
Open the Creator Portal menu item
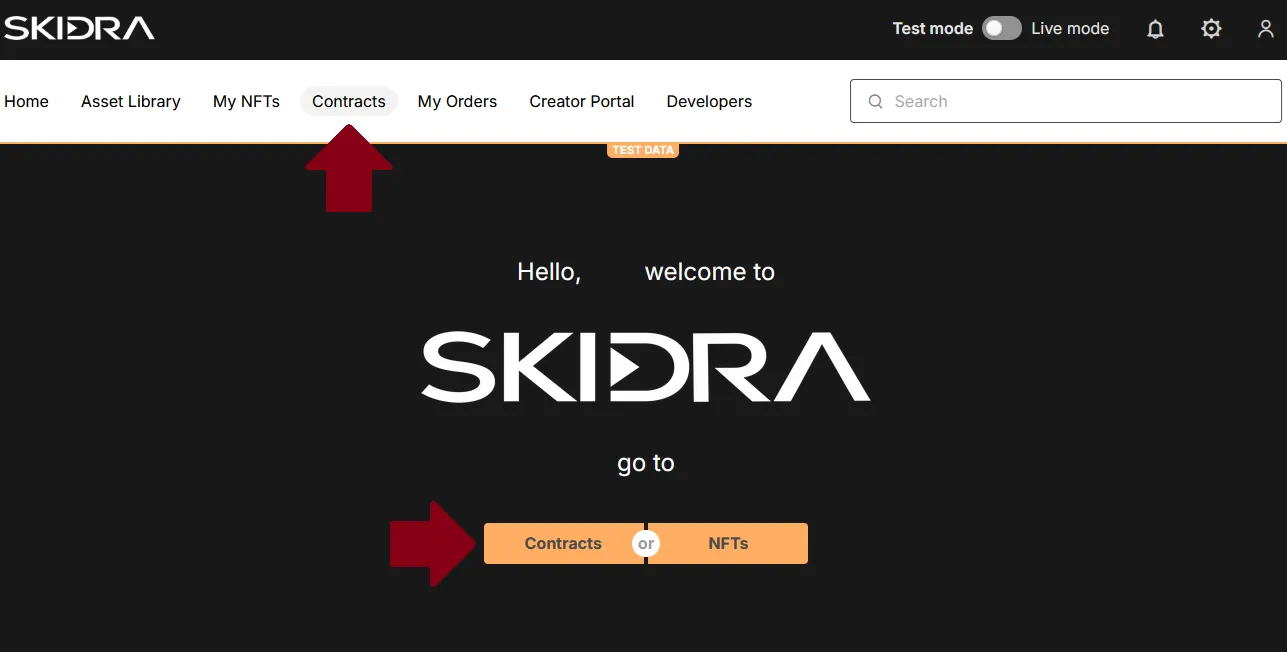pyautogui.click(x=582, y=101)
